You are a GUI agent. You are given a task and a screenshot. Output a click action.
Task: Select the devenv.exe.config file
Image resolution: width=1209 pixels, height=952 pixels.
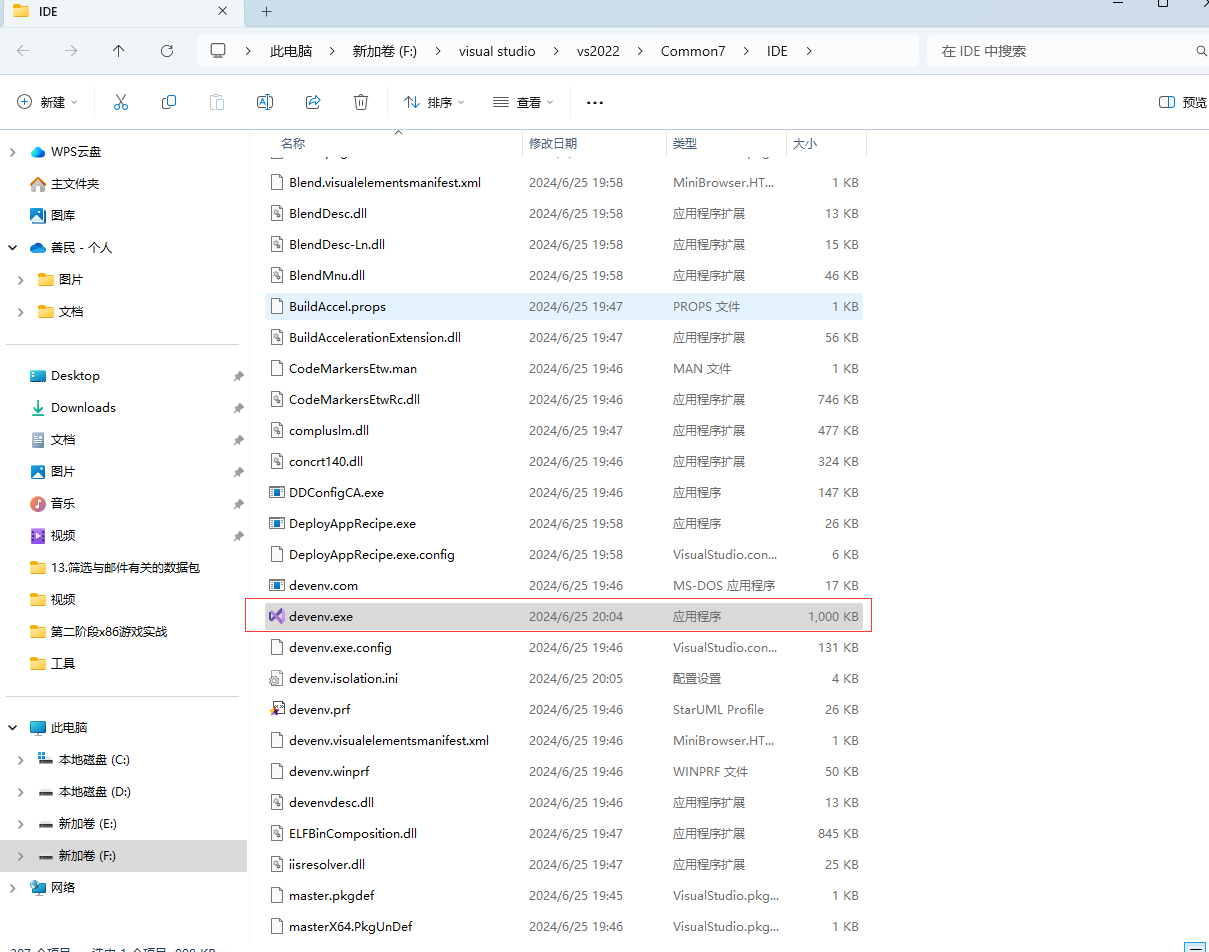click(564, 647)
